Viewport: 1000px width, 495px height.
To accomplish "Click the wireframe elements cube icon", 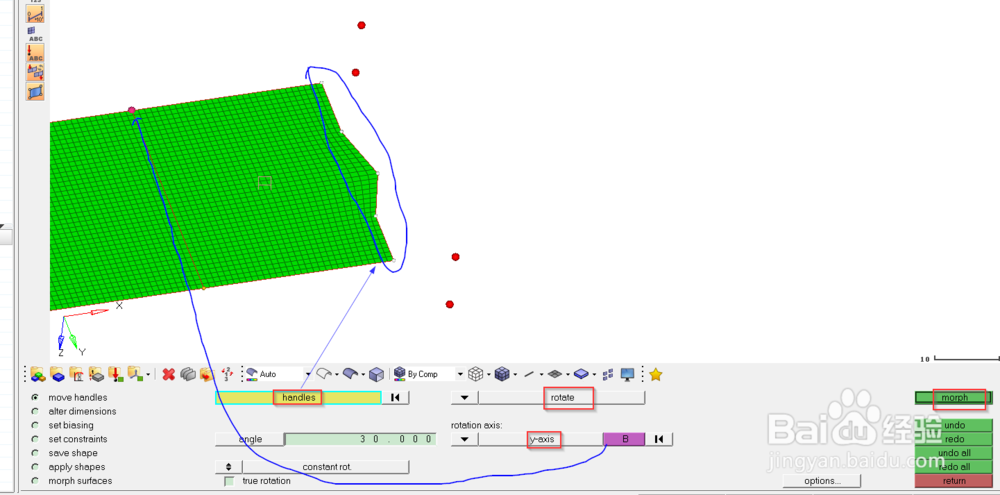I will coord(474,374).
